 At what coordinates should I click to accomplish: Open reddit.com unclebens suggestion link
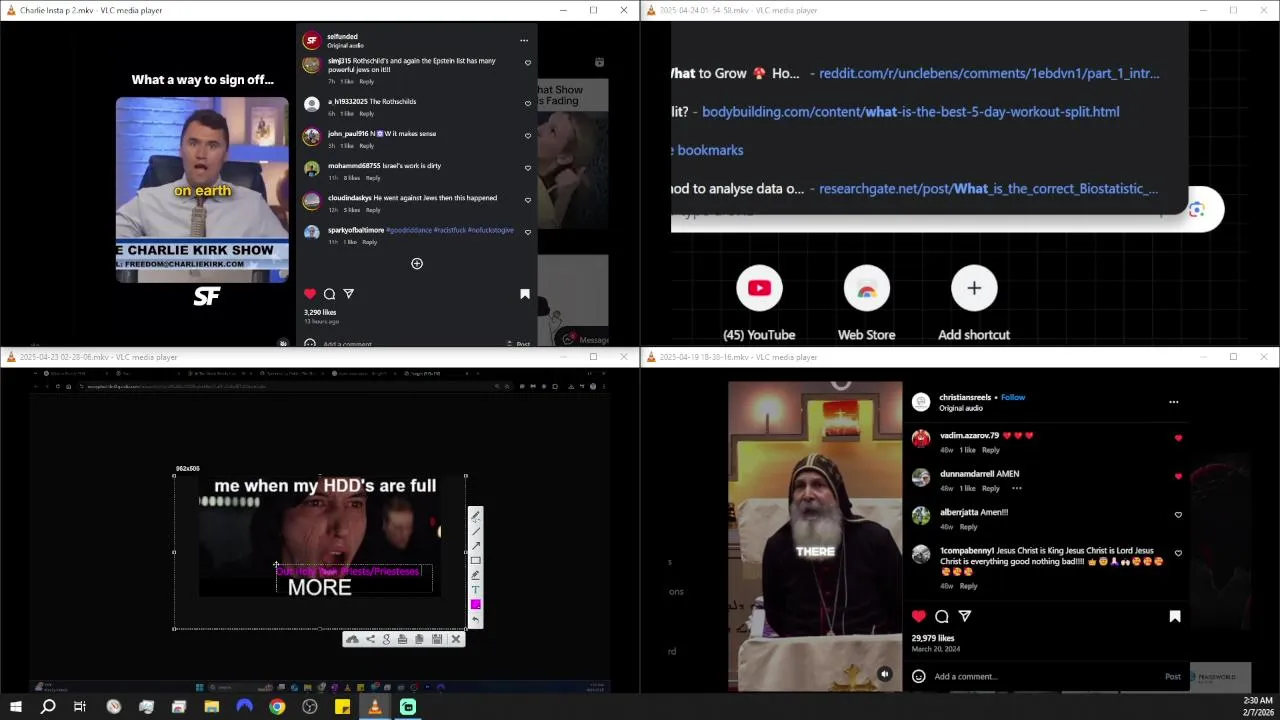click(x=989, y=73)
